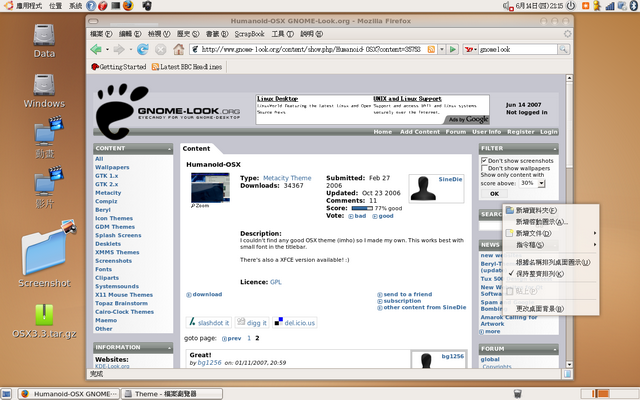Screen dimensions: 640x400
Task: Click the trash icon in bottom panel
Action: coord(517,393)
